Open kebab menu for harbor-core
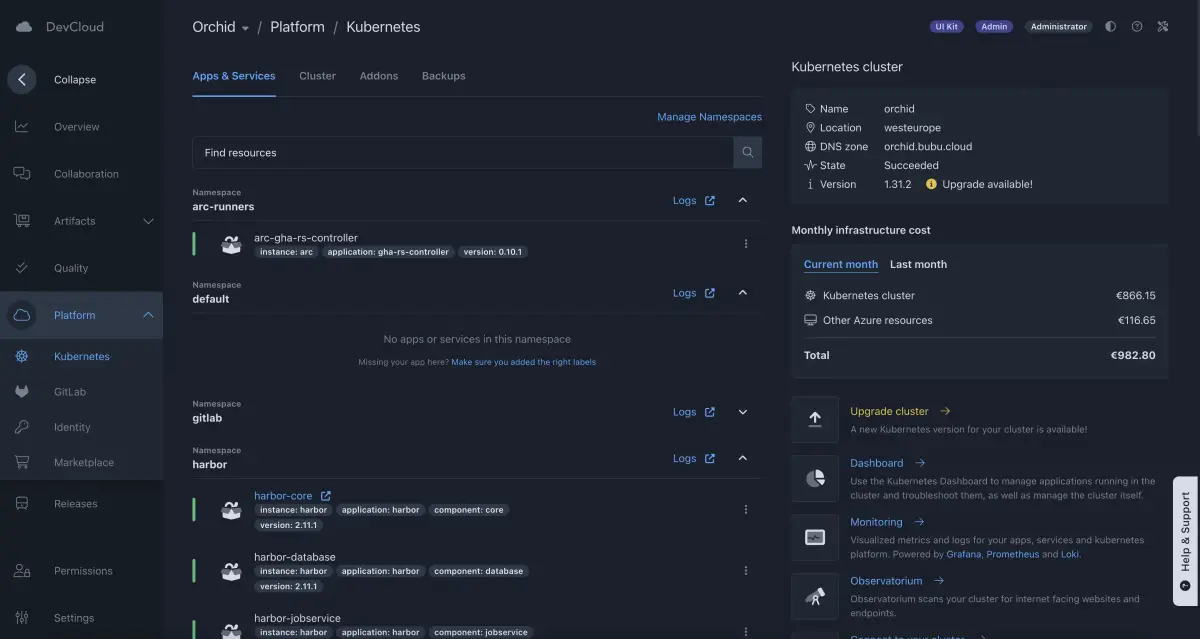Viewport: 1200px width, 639px height. [746, 510]
